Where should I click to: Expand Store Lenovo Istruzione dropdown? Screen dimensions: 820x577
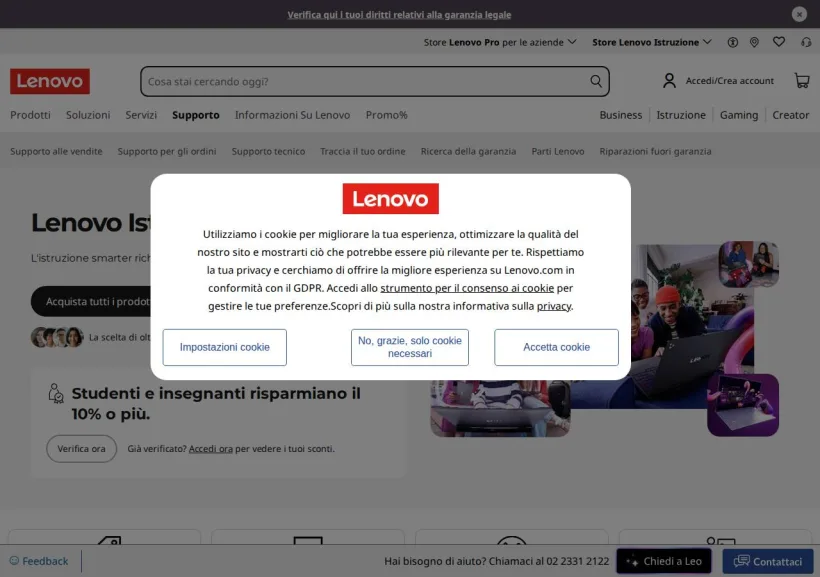point(652,42)
